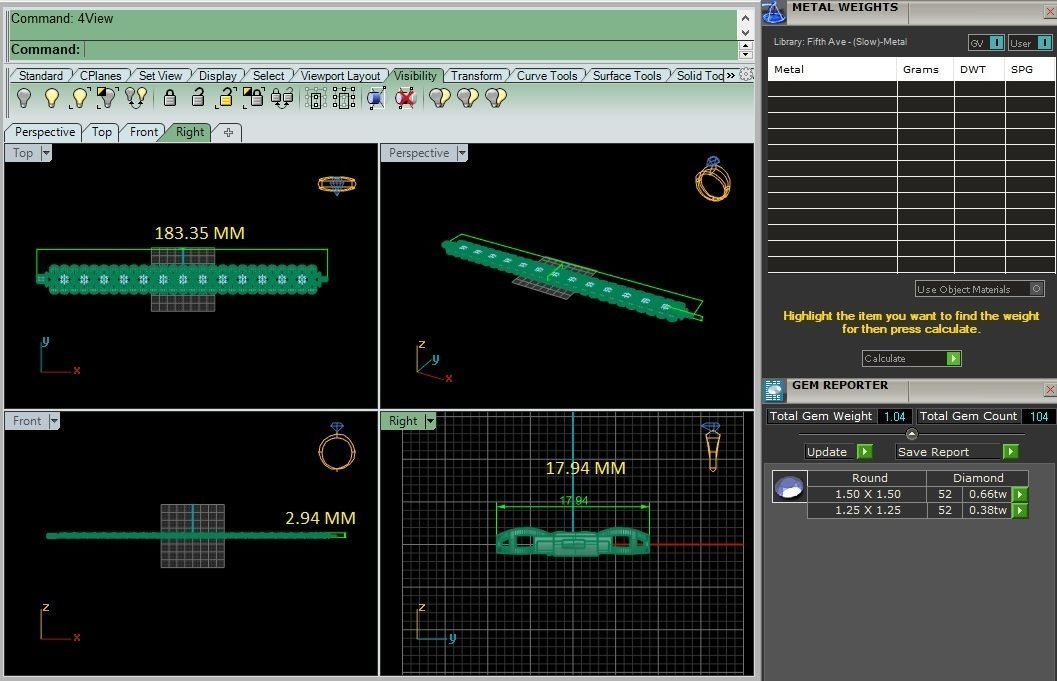The height and width of the screenshot is (681, 1057).
Task: Click the Metal Weights scale panel icon
Action: (774, 12)
